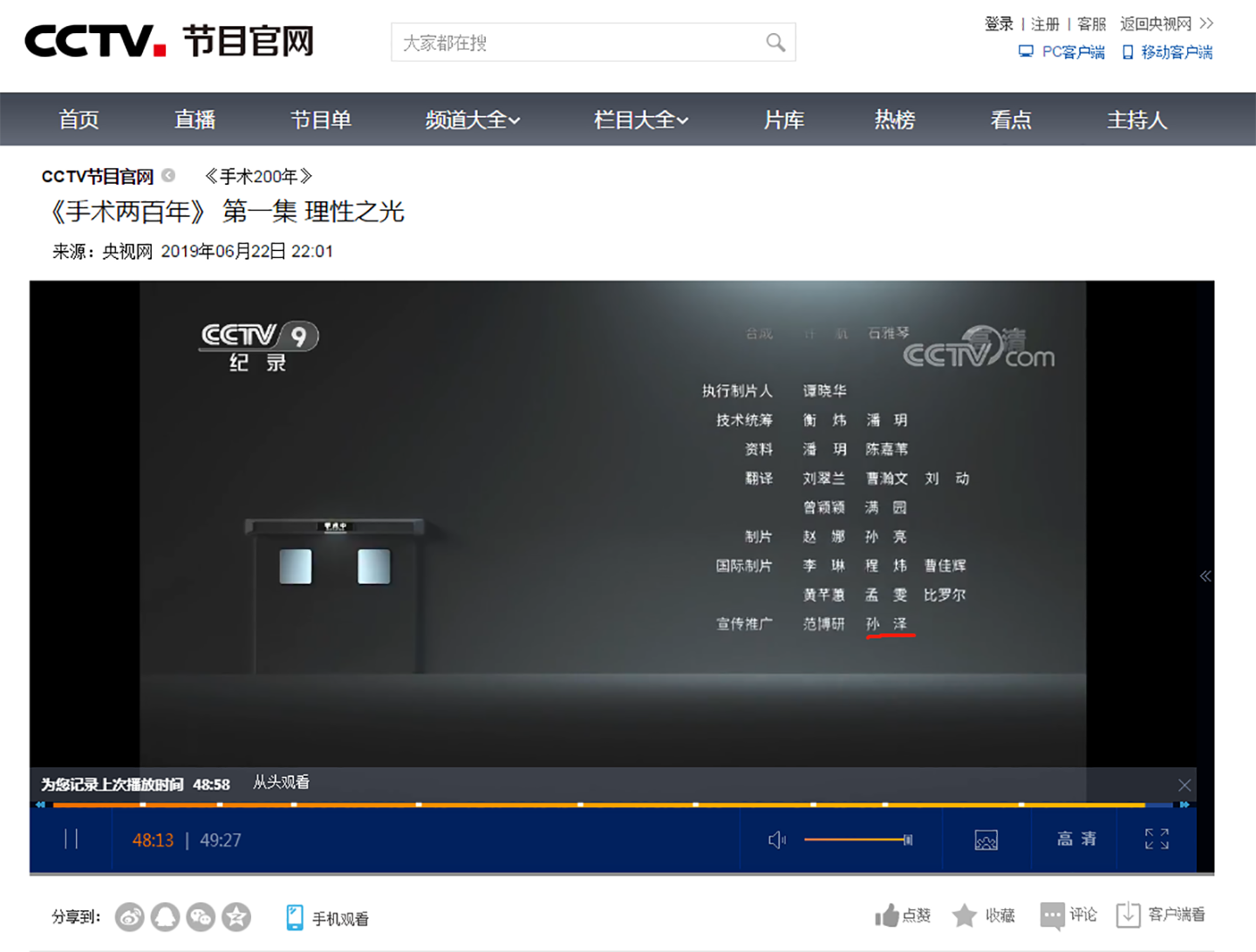Image resolution: width=1256 pixels, height=952 pixels.
Task: Toggle 高清 video quality
Action: [x=1075, y=839]
